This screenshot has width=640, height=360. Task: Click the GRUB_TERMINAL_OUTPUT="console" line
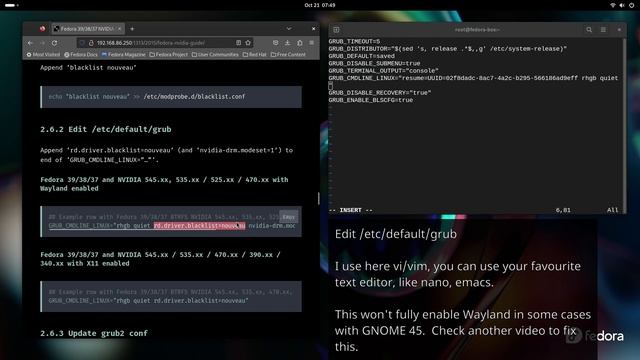pos(384,71)
